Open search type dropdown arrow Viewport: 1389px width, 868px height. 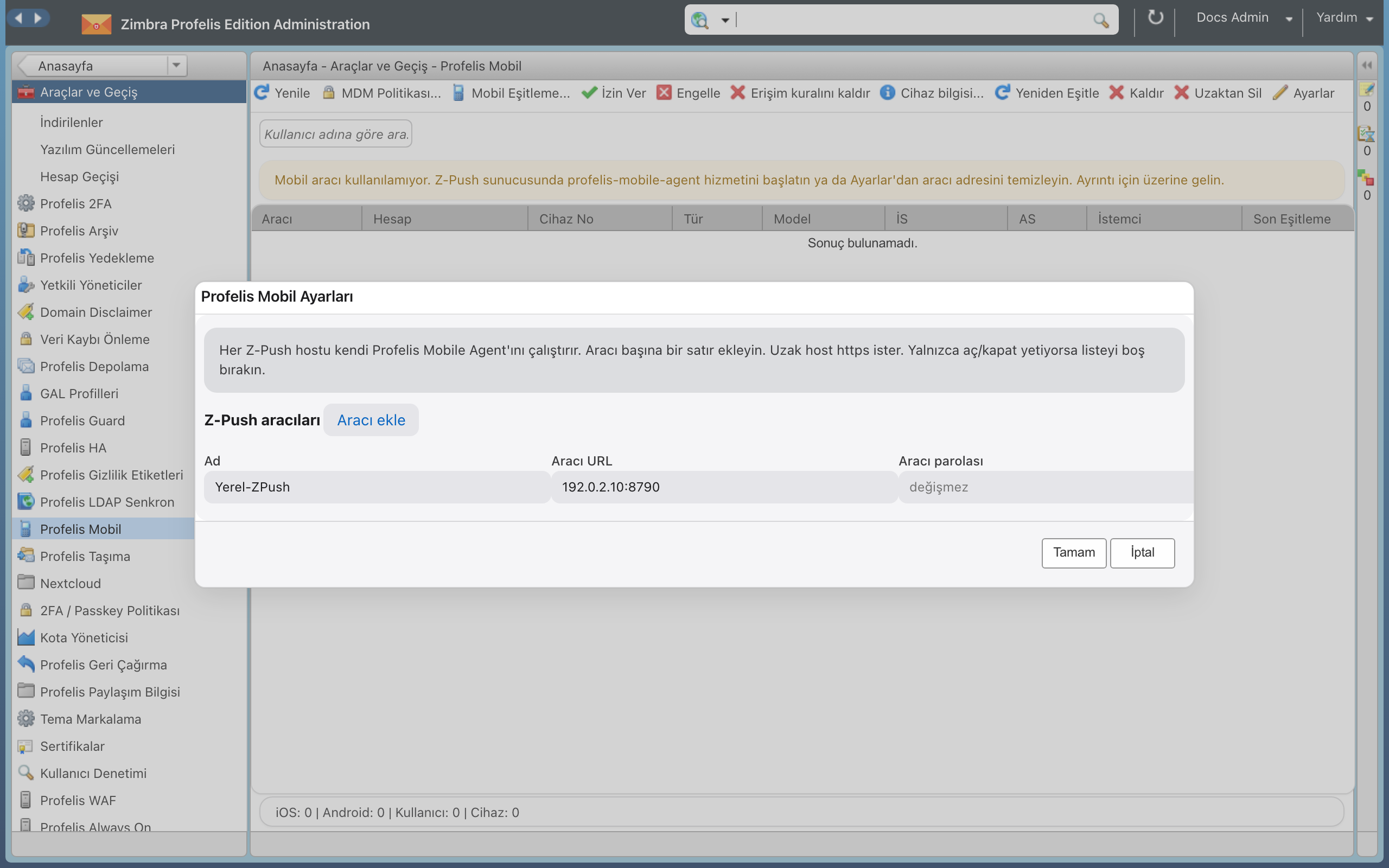[x=725, y=21]
